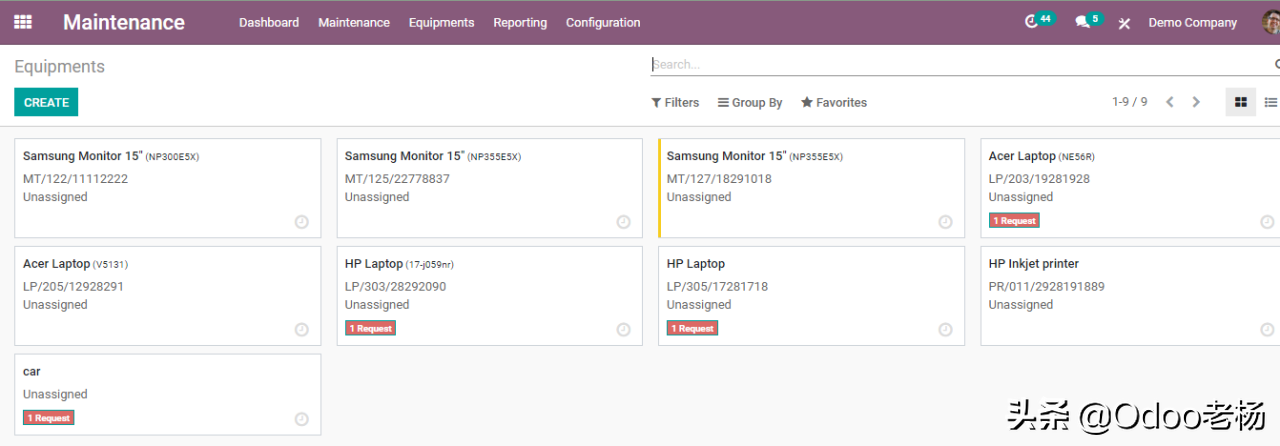1280x446 pixels.
Task: Open activities clock icon with 44 badge
Action: pos(1032,22)
